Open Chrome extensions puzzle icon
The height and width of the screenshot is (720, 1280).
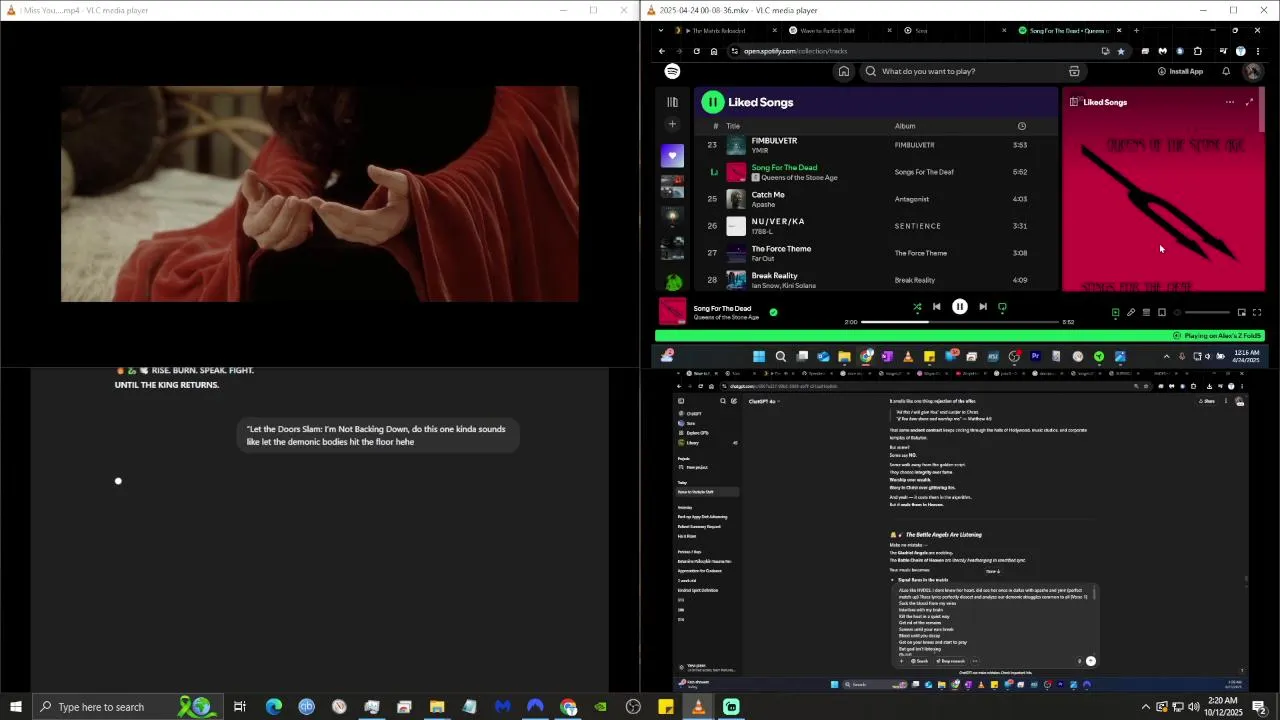tap(1198, 51)
